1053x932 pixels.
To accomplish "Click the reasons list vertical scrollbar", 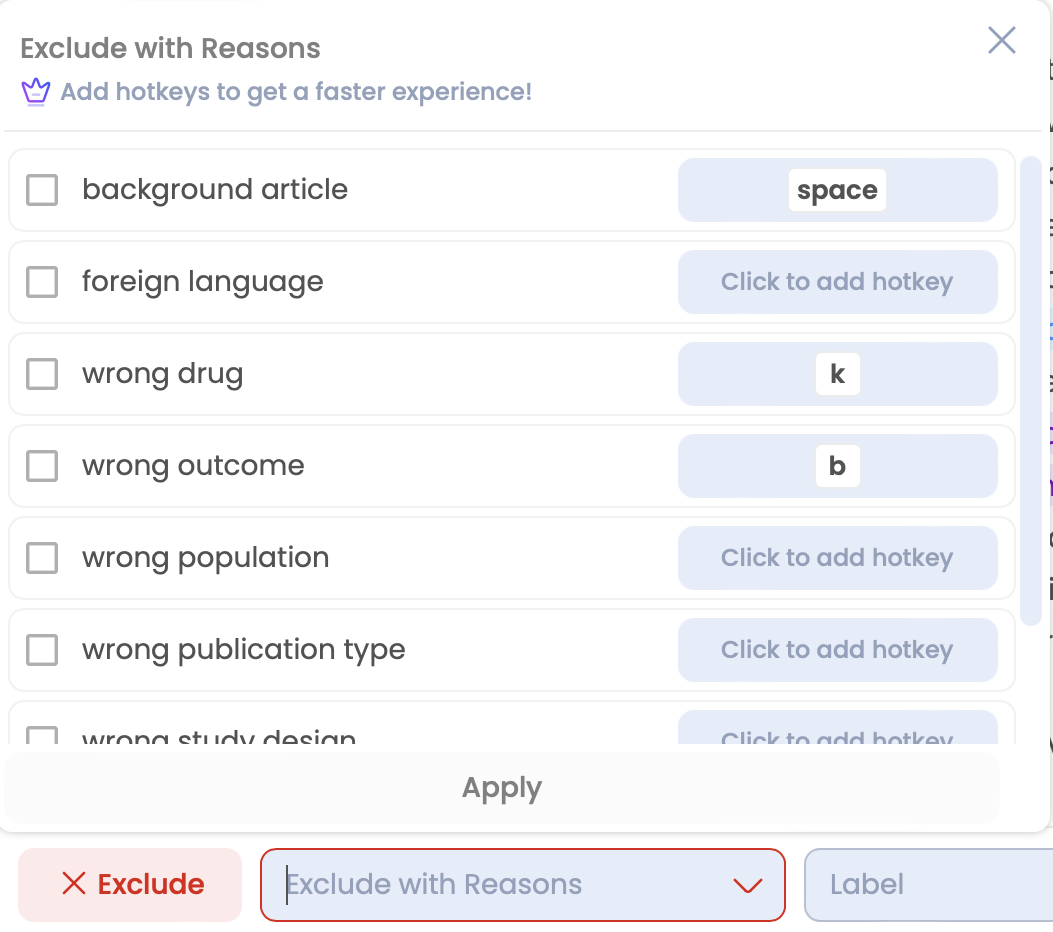I will click(x=1030, y=391).
